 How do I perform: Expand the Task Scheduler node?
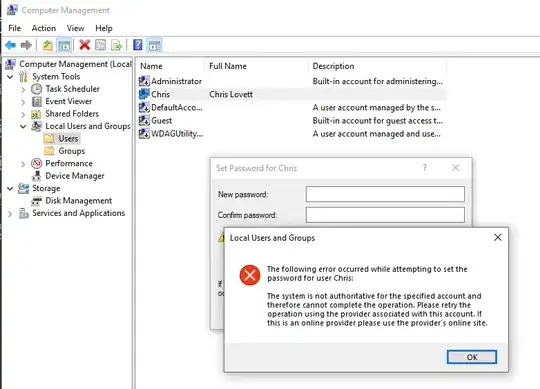[x=23, y=90]
